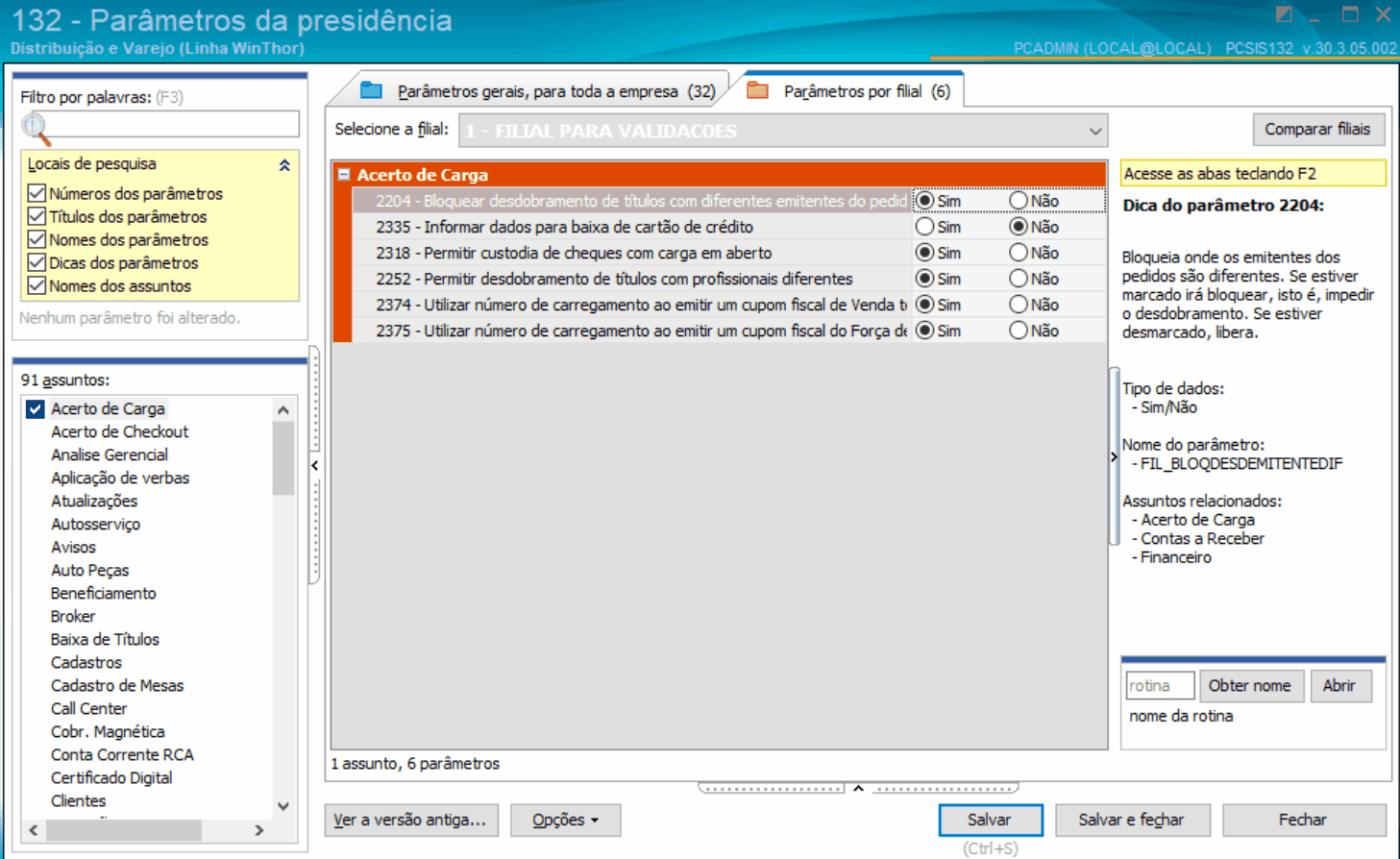Click the subject list horizontal scrollbar thumb
The width and height of the screenshot is (1400, 859).
click(124, 830)
